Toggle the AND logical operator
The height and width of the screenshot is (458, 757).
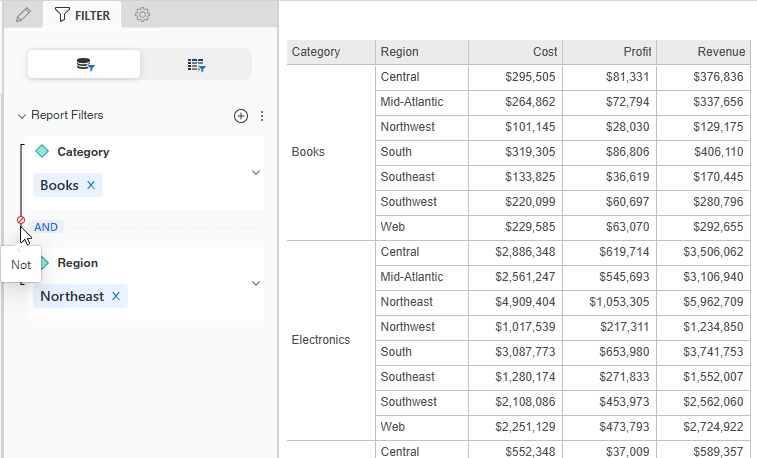click(x=46, y=227)
